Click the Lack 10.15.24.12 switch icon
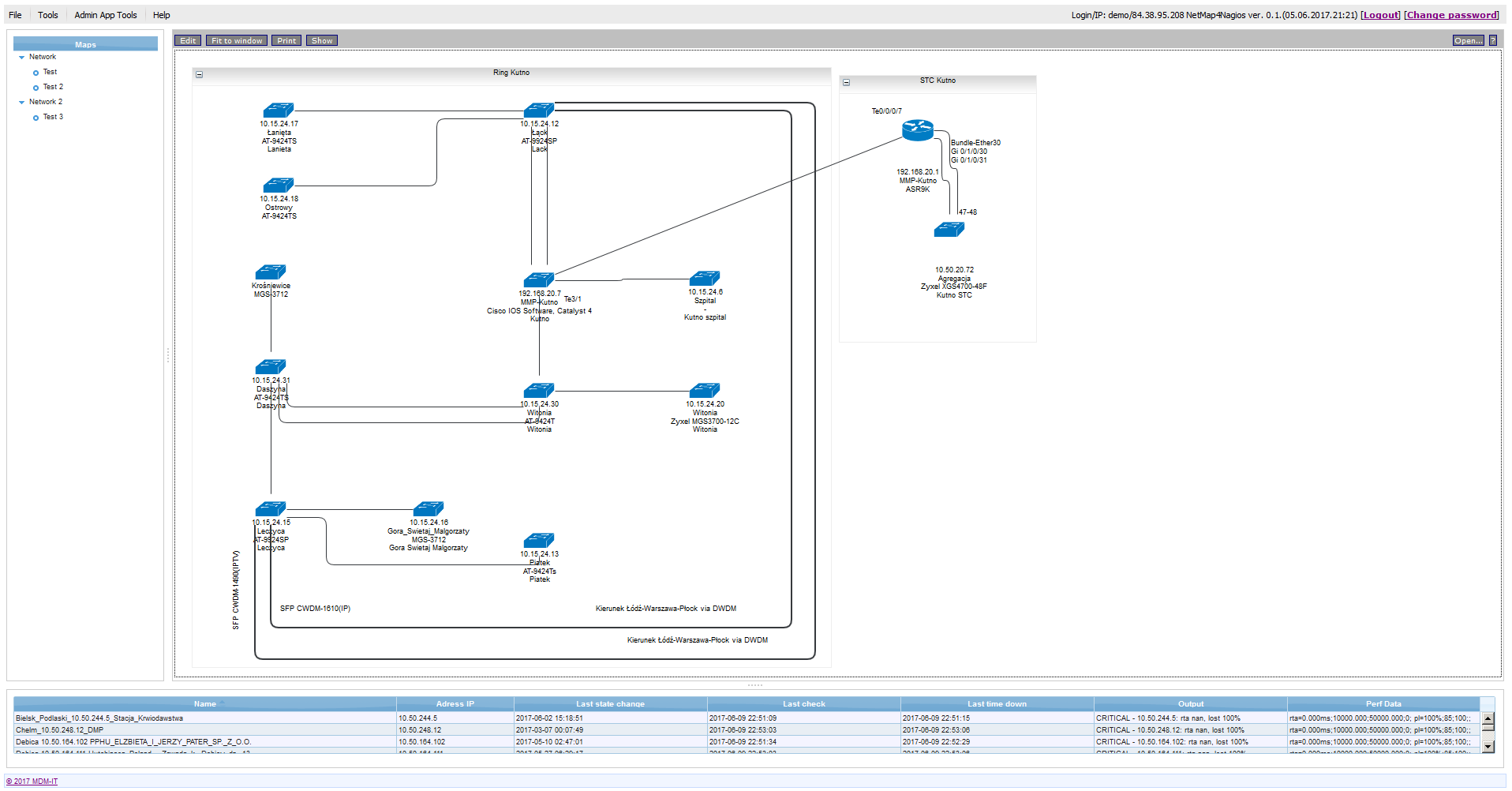 coord(539,111)
